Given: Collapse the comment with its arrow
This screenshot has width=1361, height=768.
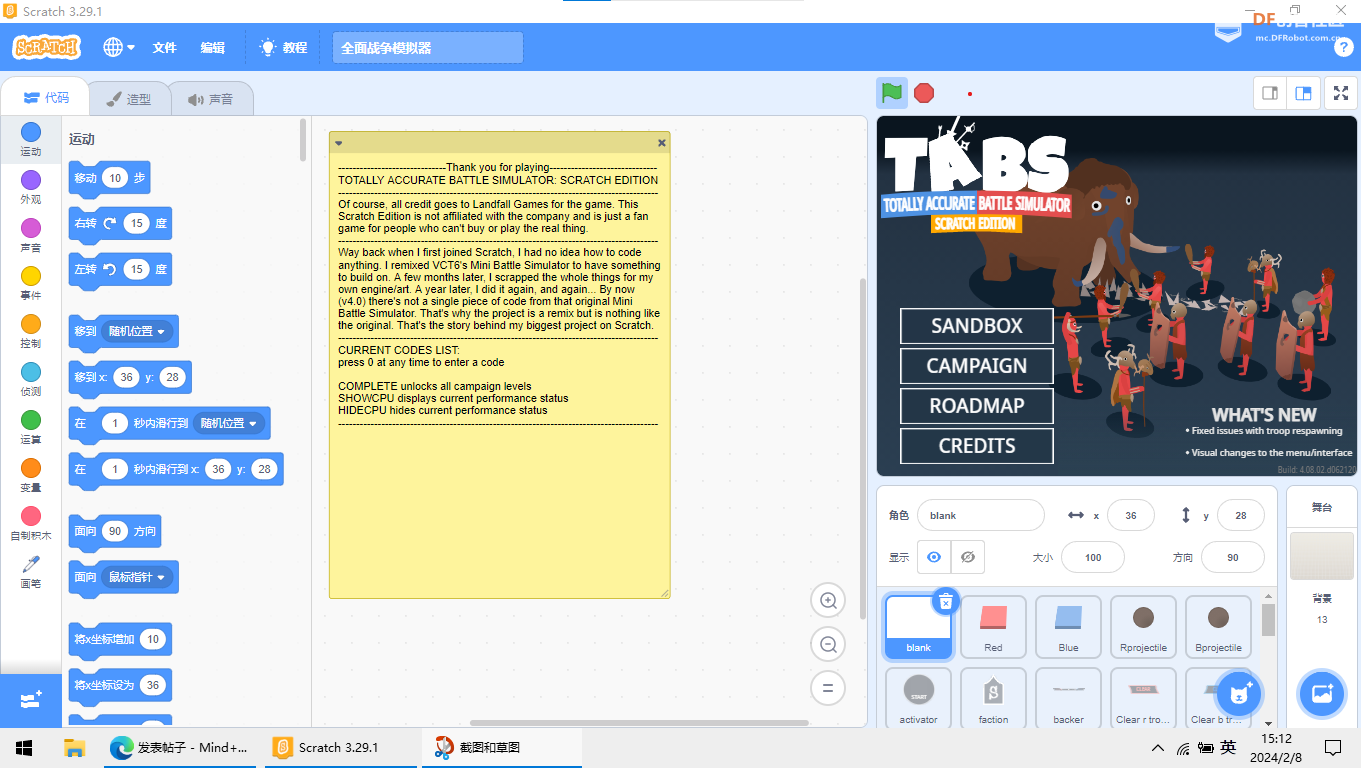Looking at the screenshot, I should [x=338, y=143].
